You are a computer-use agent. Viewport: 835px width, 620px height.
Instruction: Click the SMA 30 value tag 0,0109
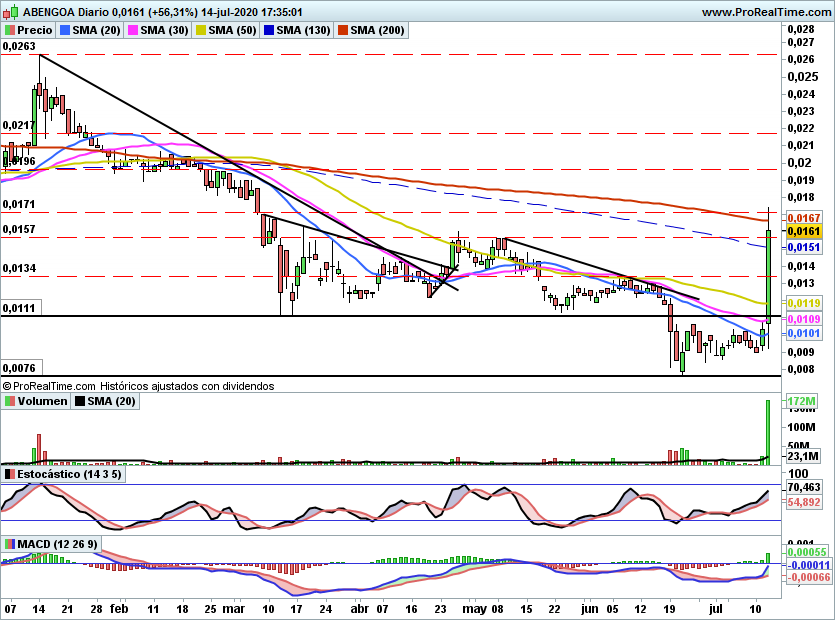804,319
